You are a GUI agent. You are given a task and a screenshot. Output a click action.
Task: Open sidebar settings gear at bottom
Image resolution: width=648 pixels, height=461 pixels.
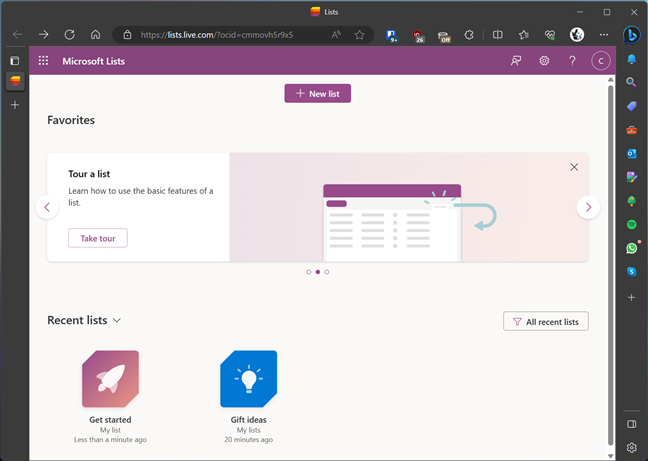(x=631, y=447)
